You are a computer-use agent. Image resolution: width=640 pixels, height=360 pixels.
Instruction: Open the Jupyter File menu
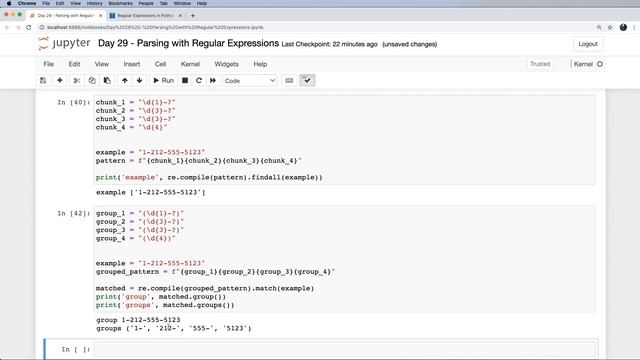[49, 64]
